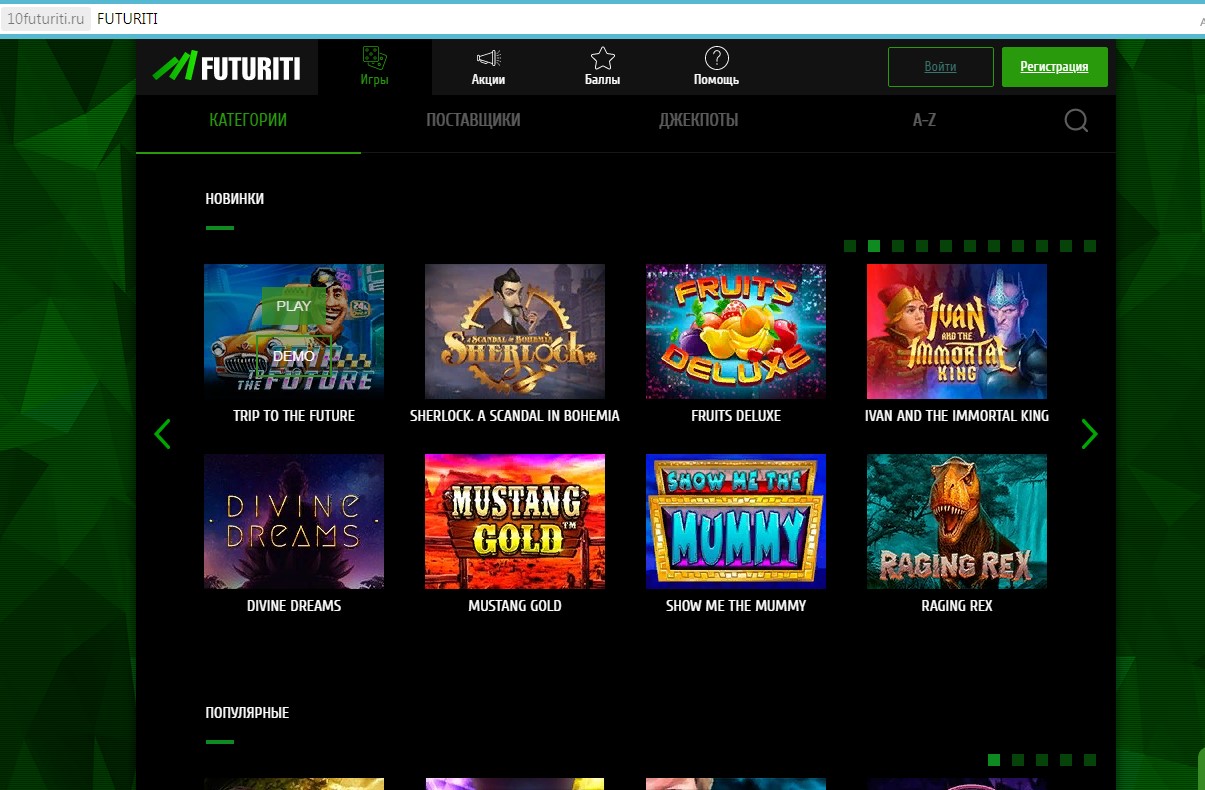Select last Популярные carousel page dot

click(1090, 760)
